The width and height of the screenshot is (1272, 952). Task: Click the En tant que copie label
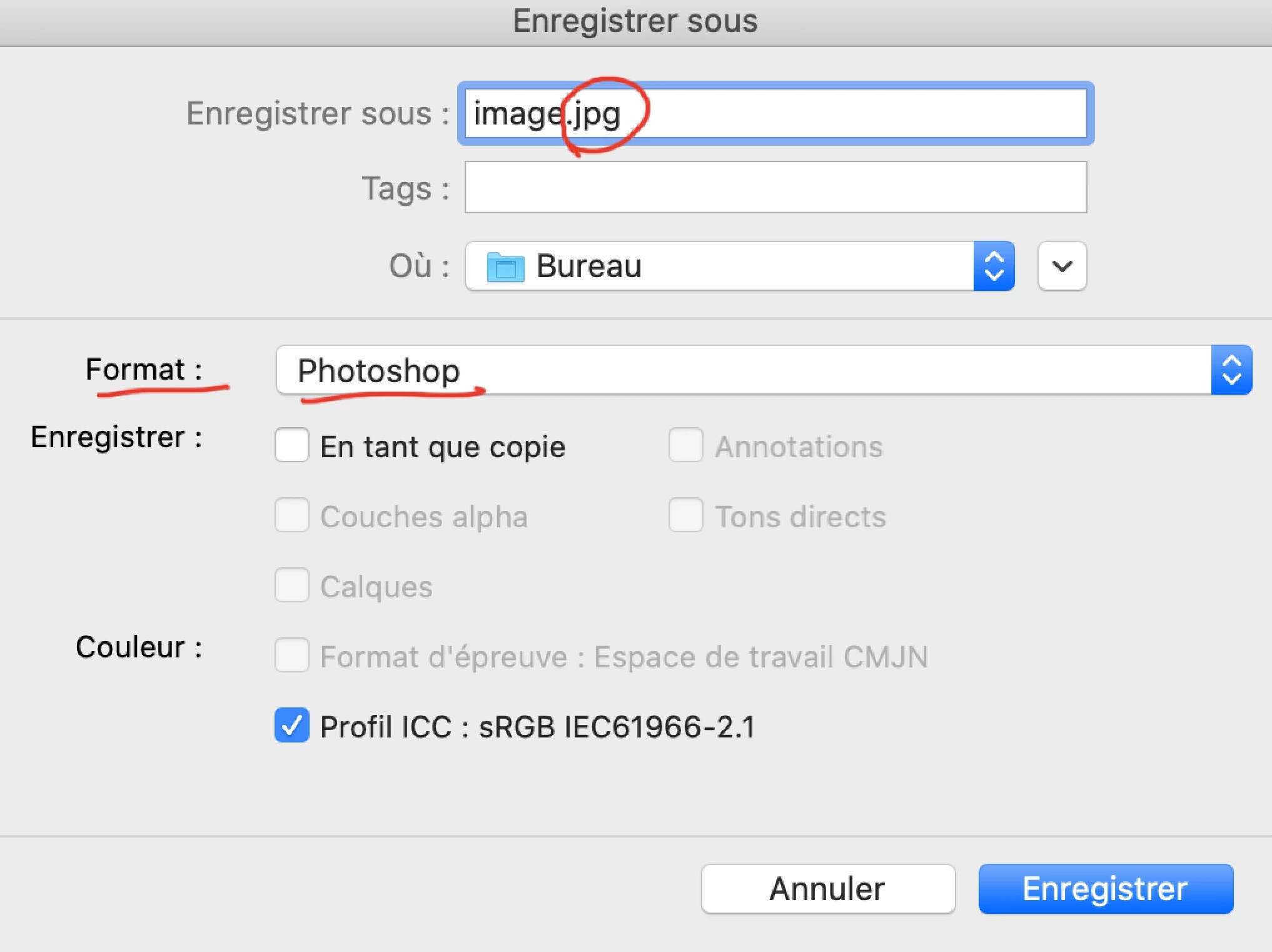(x=443, y=447)
